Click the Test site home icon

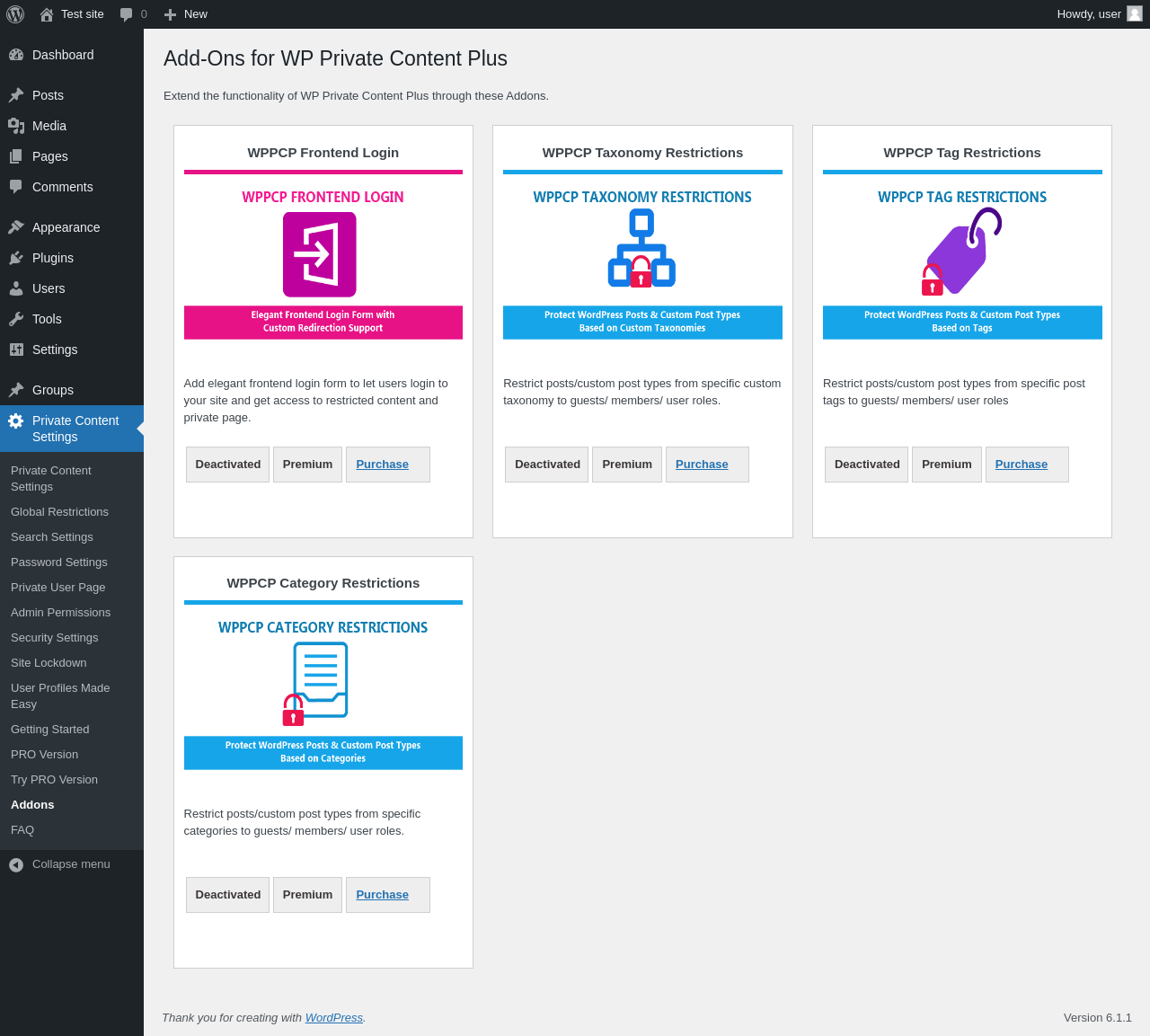coord(47,14)
